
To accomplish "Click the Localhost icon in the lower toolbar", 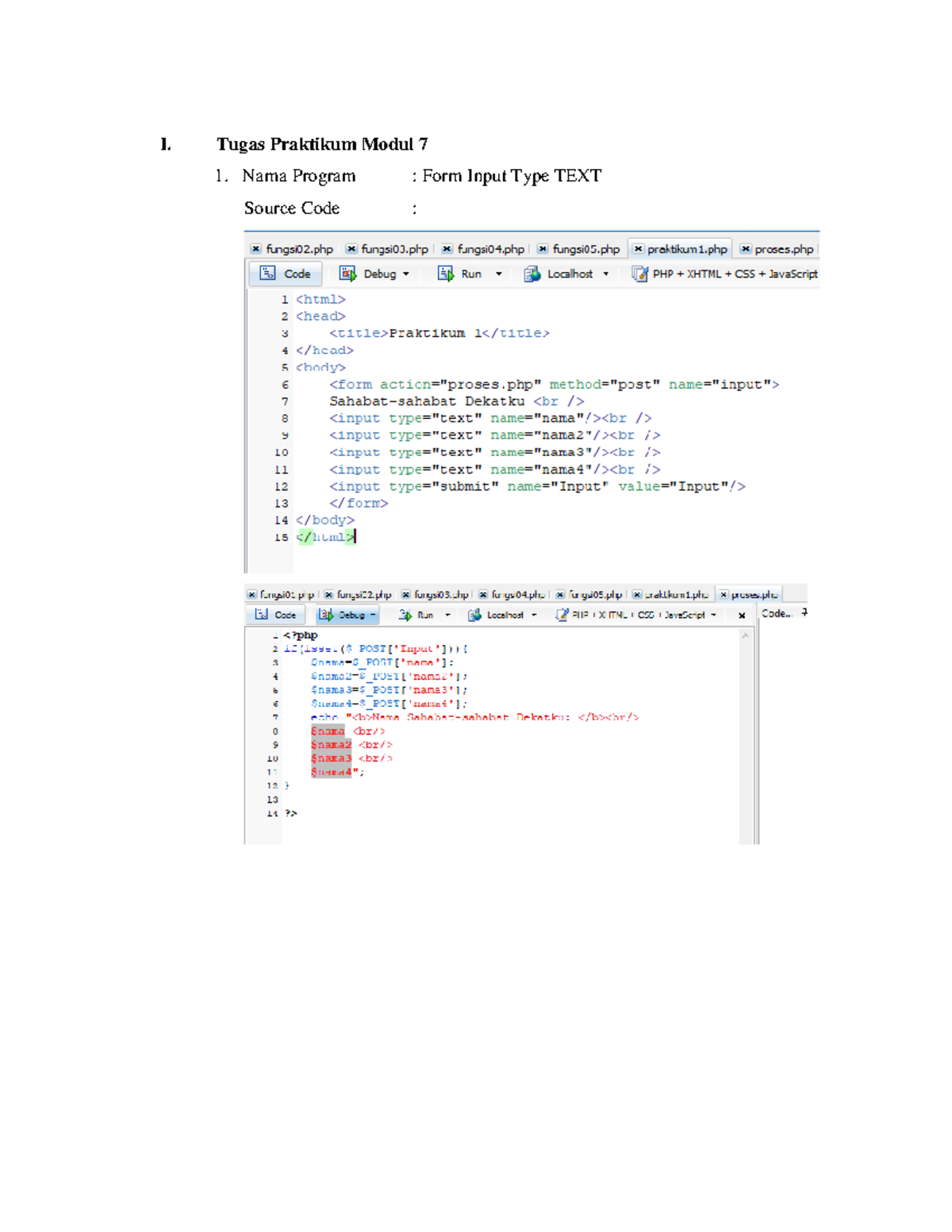I will pos(474,614).
